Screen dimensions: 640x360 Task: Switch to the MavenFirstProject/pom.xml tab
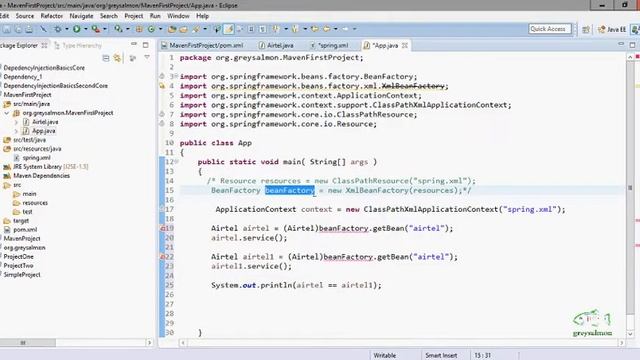pyautogui.click(x=202, y=45)
